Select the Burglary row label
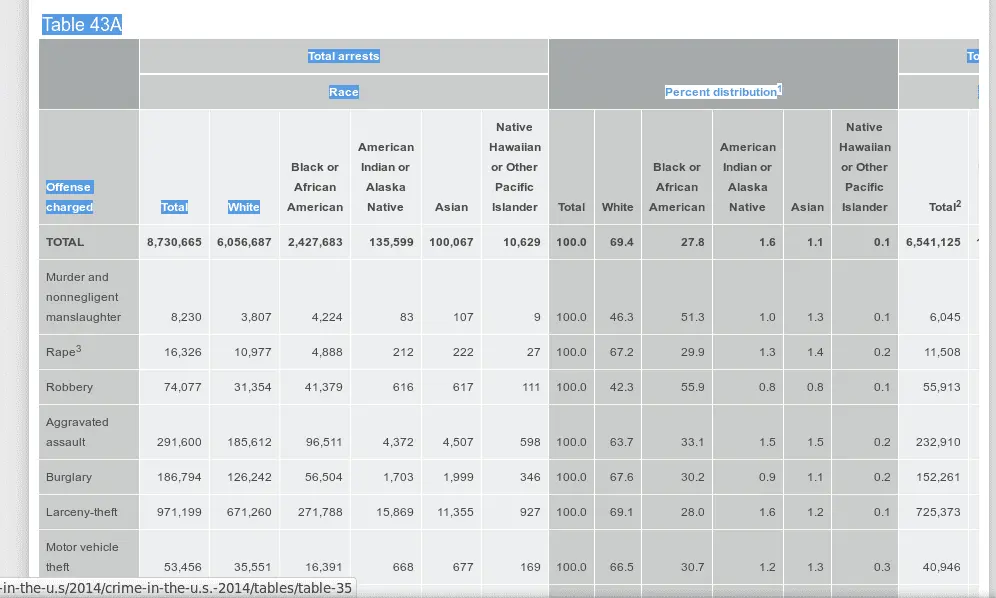Image resolution: width=996 pixels, height=598 pixels. [69, 477]
